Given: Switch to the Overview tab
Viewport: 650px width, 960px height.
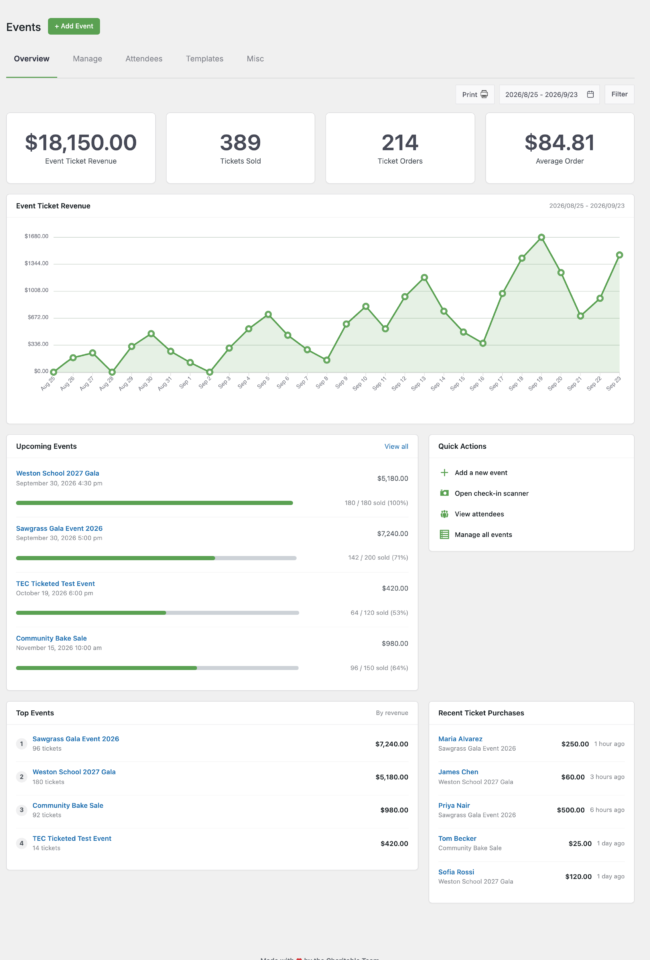Looking at the screenshot, I should click(32, 59).
